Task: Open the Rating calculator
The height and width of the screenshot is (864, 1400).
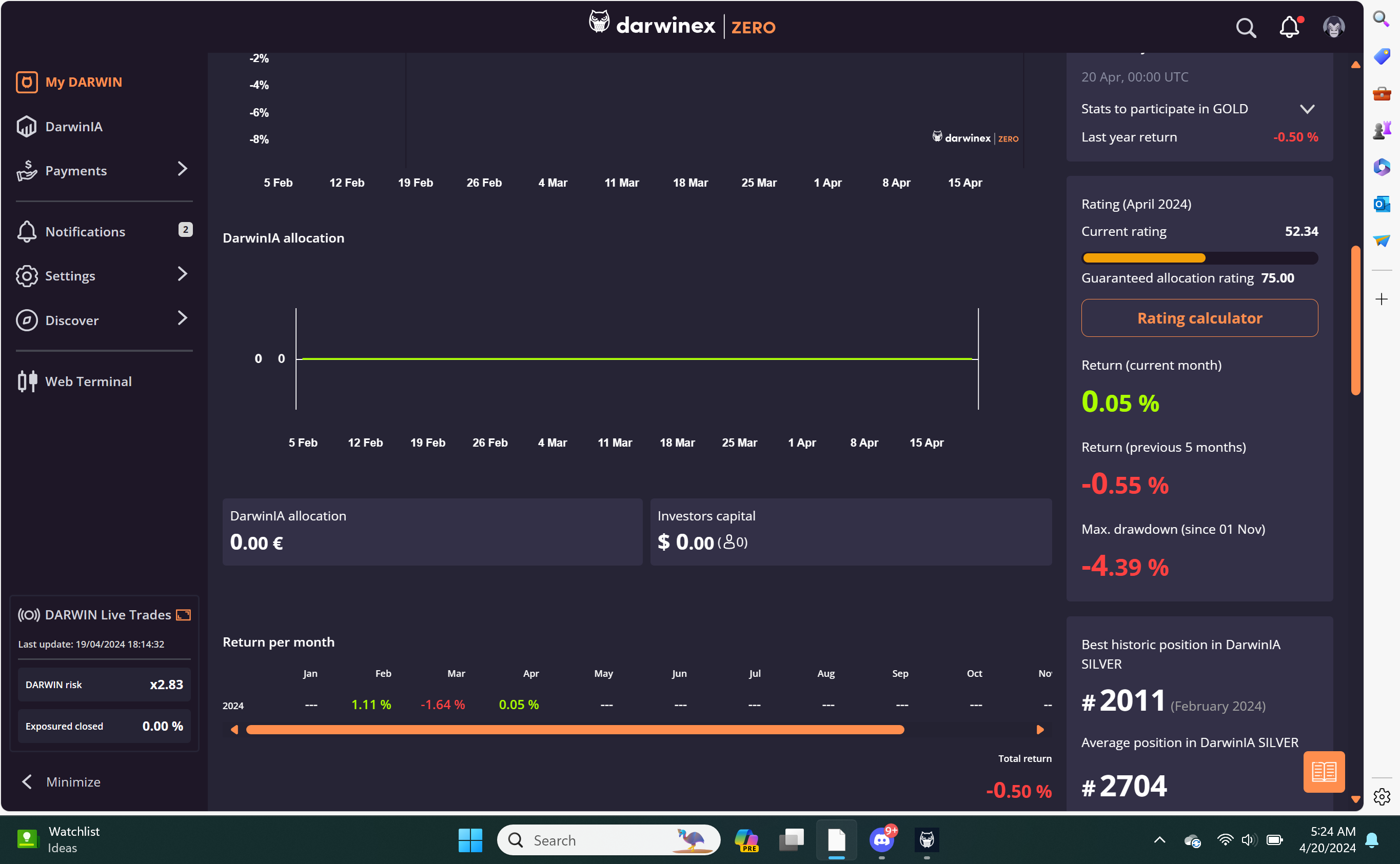Action: click(1199, 318)
